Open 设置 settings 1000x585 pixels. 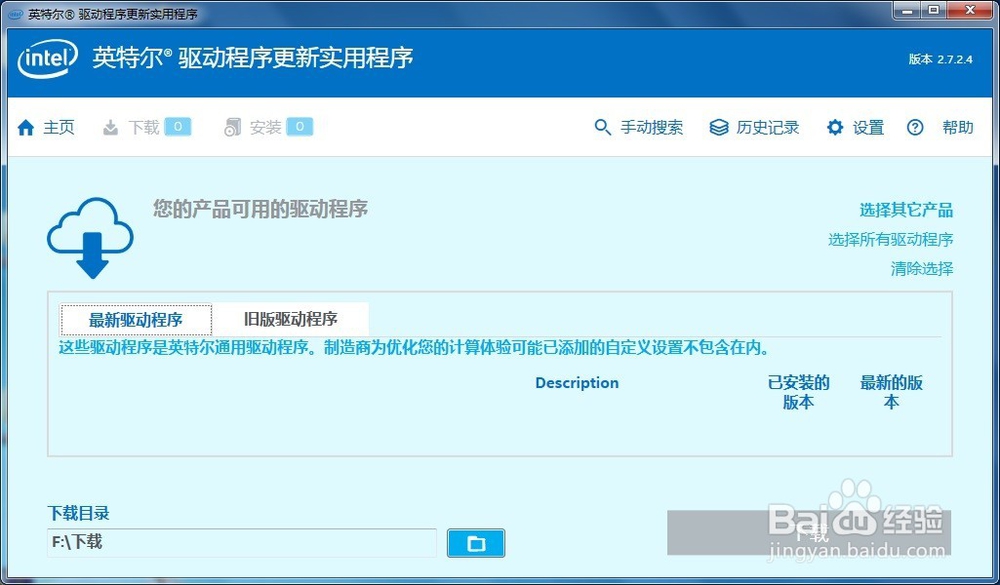(869, 128)
